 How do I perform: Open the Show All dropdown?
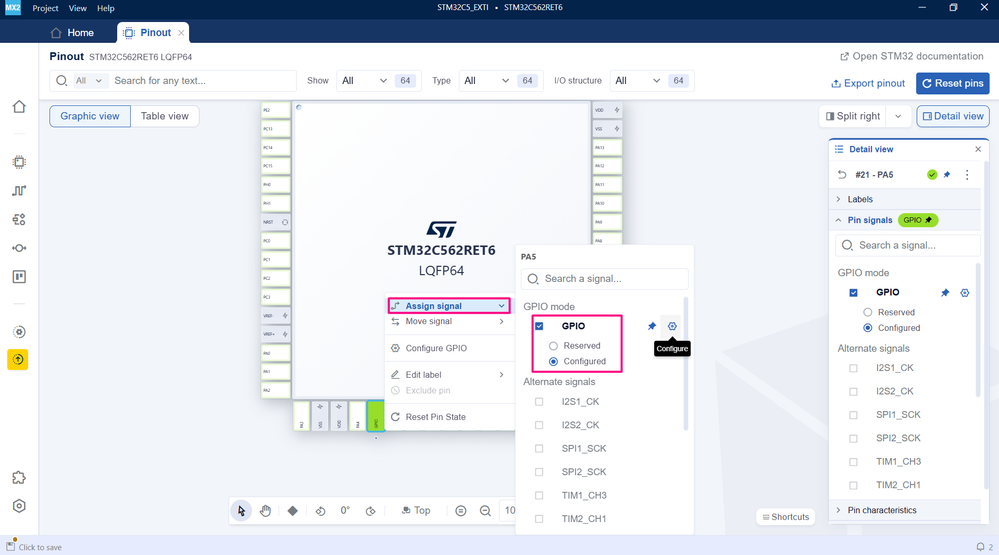pyautogui.click(x=364, y=81)
